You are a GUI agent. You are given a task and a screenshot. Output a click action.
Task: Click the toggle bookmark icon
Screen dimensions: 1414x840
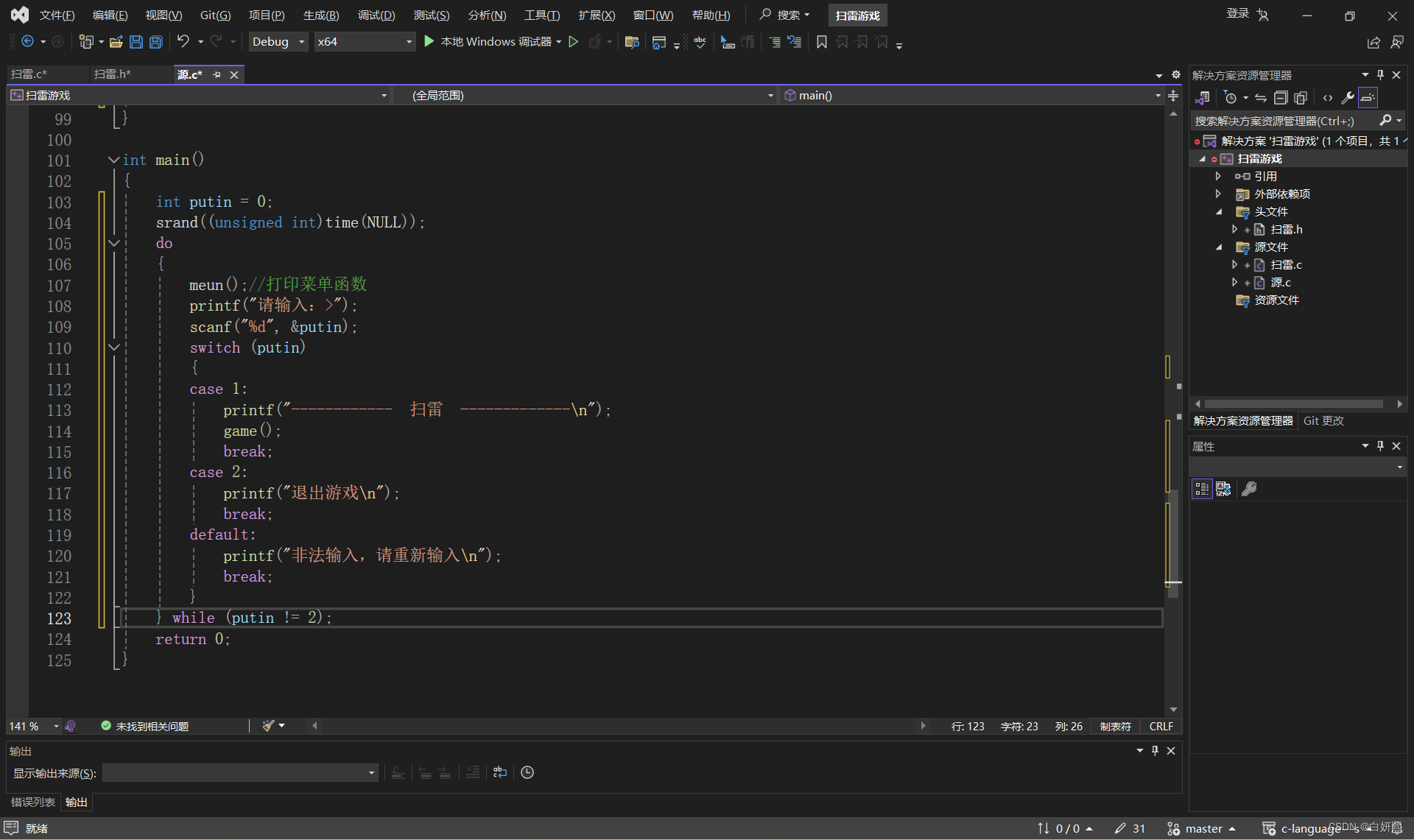(822, 42)
